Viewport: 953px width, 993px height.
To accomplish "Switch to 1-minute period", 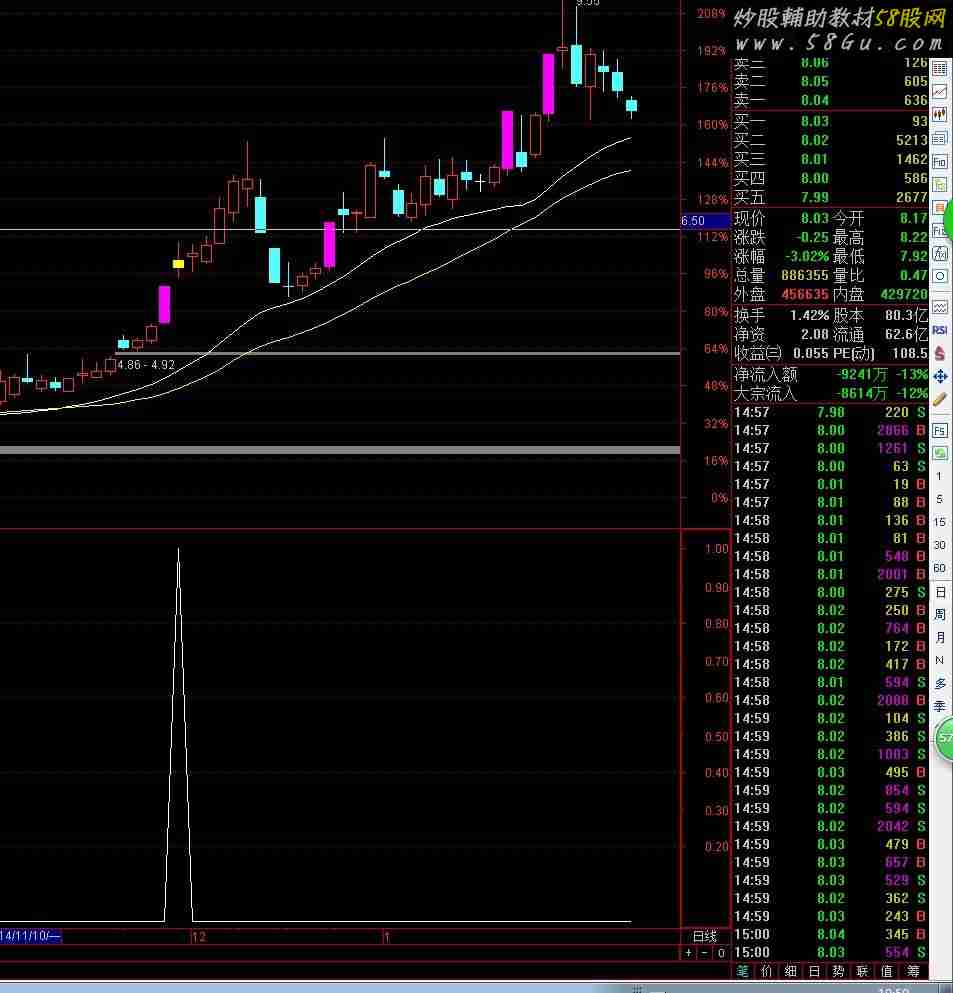I will pyautogui.click(x=939, y=476).
